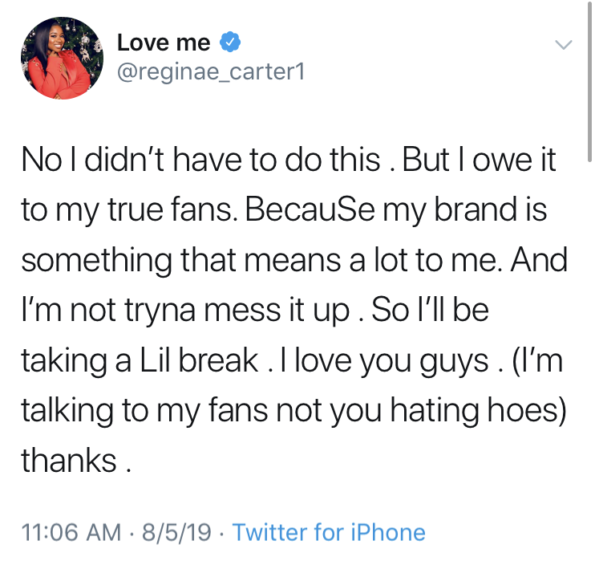Click the phrase 'I'm not tryna mess it up'
This screenshot has width=595, height=565.
pos(185,310)
